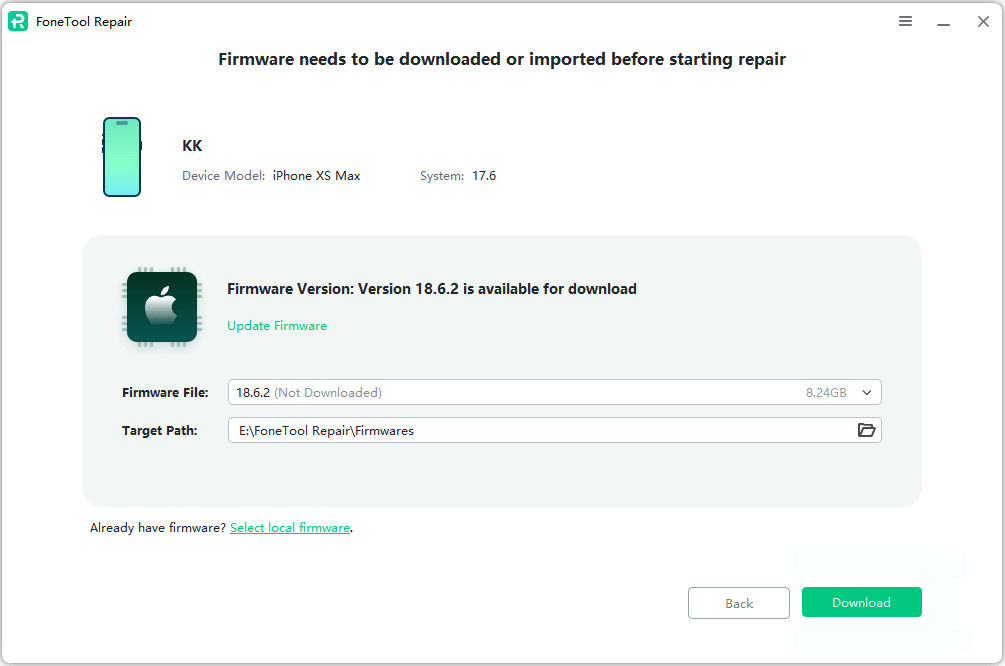Viewport: 1005px width, 666px height.
Task: Click the FoneTool Repair logo icon
Action: [18, 20]
